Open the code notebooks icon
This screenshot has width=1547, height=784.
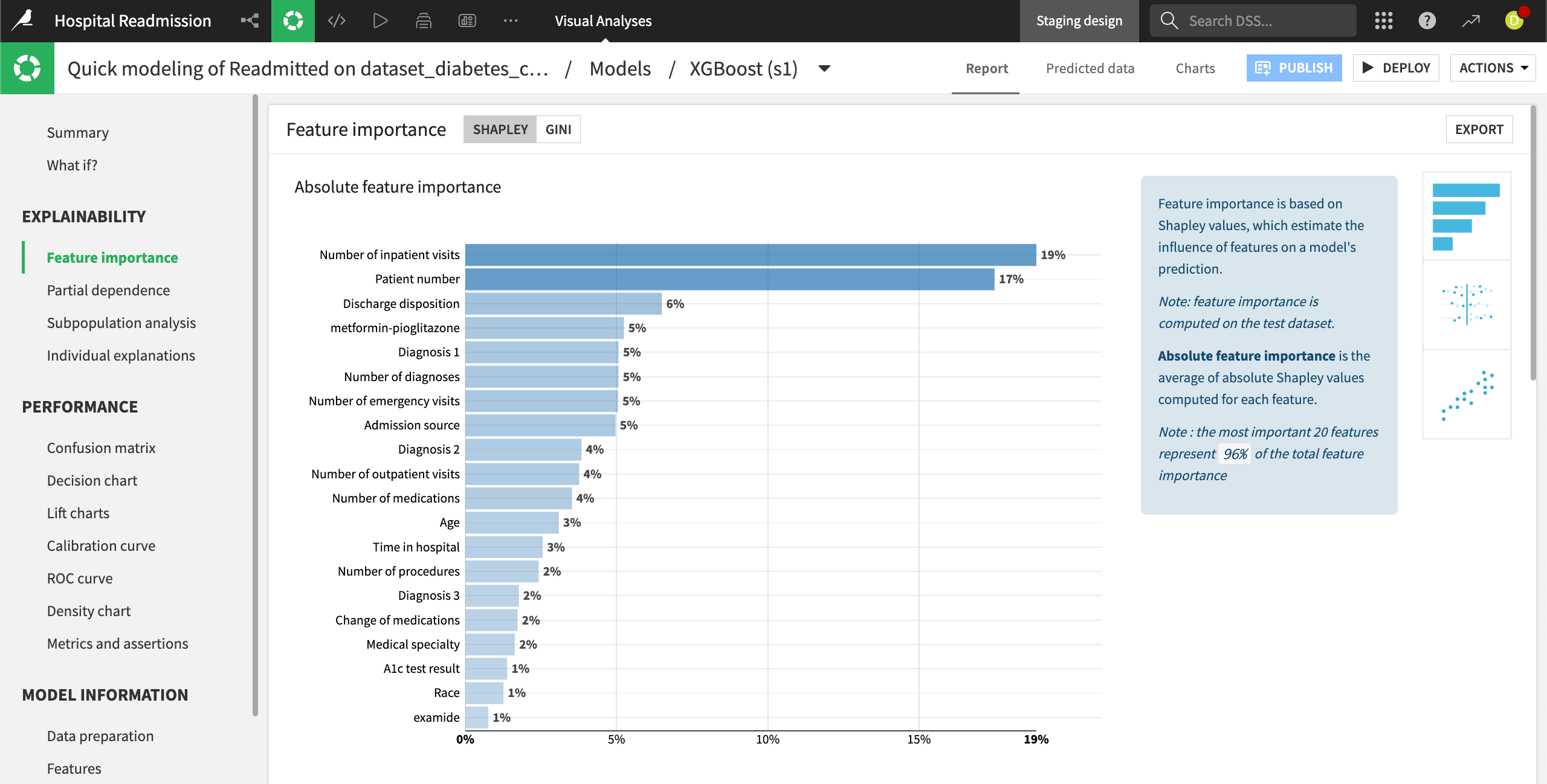(337, 20)
